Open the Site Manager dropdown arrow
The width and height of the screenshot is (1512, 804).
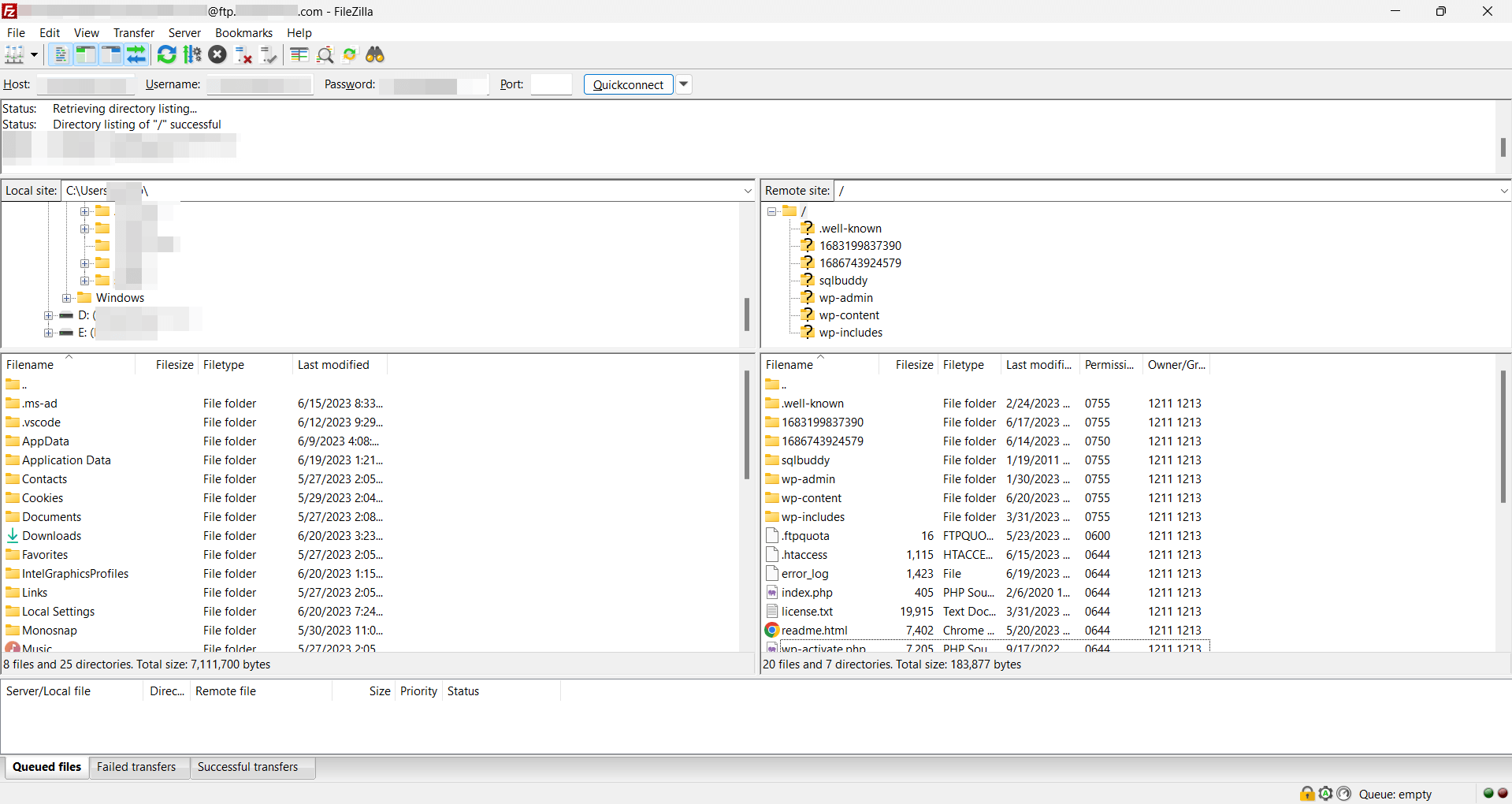[35, 54]
